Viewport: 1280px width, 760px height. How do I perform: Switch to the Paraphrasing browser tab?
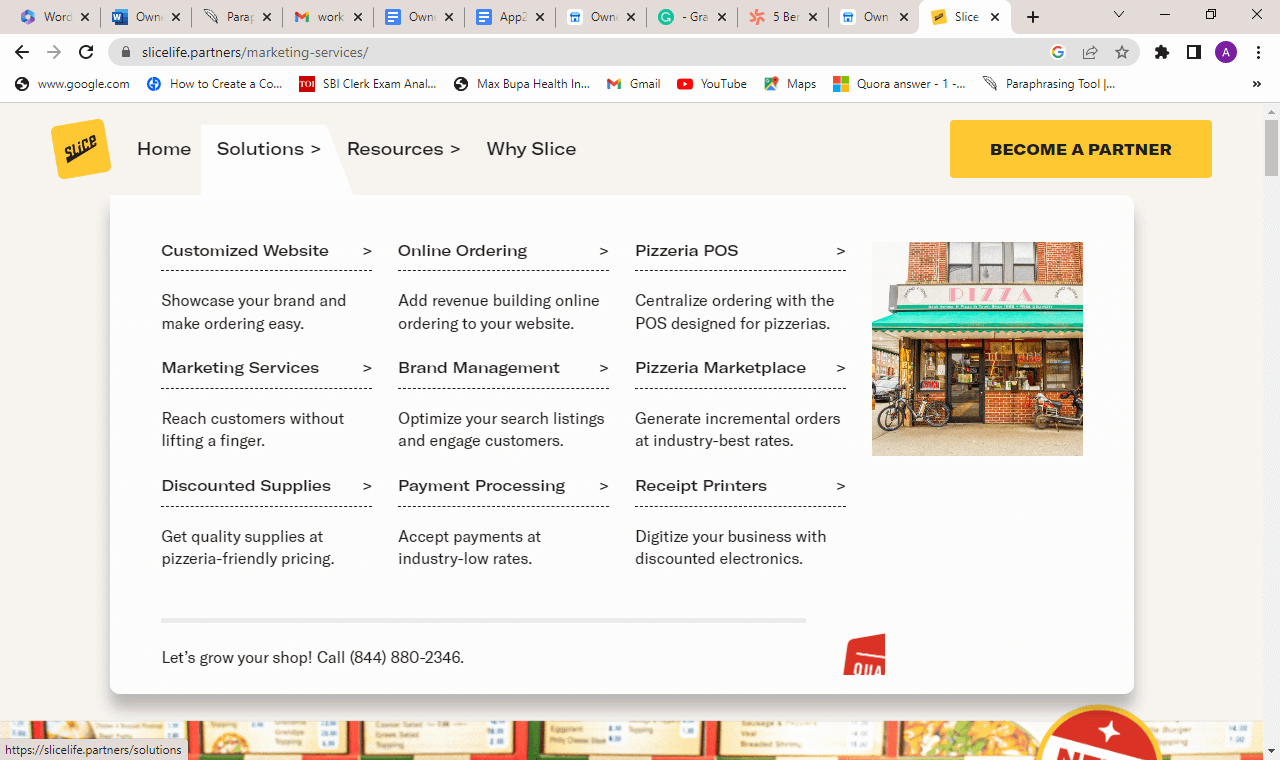[x=239, y=17]
